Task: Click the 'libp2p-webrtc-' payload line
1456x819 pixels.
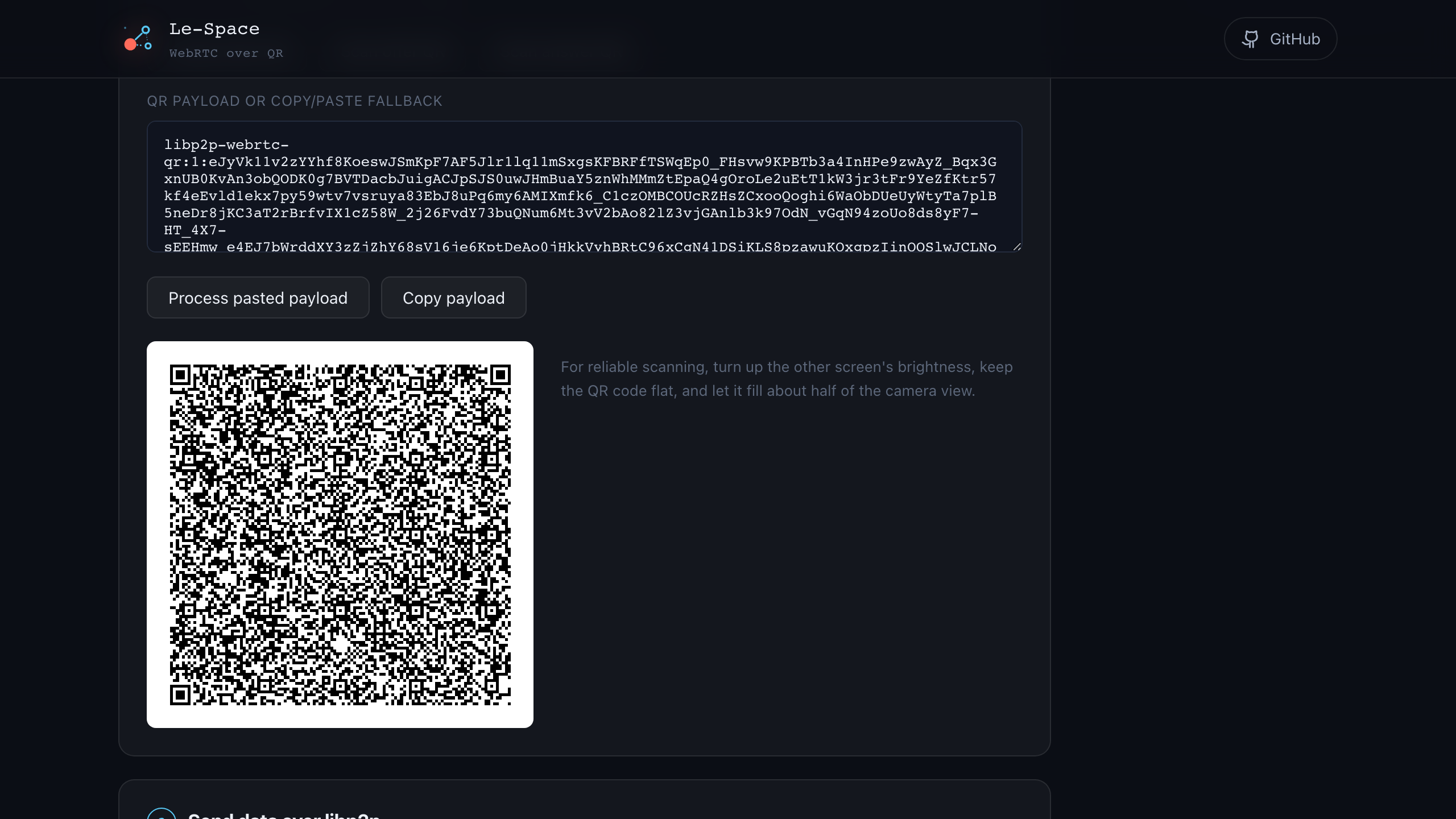Action: (x=226, y=145)
